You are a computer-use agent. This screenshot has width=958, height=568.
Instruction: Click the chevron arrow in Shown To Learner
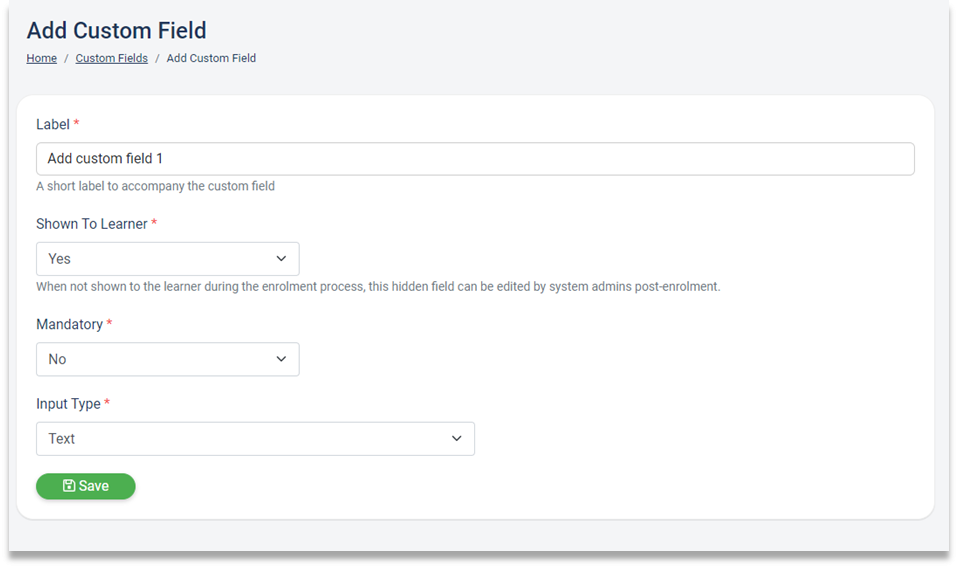click(x=281, y=259)
